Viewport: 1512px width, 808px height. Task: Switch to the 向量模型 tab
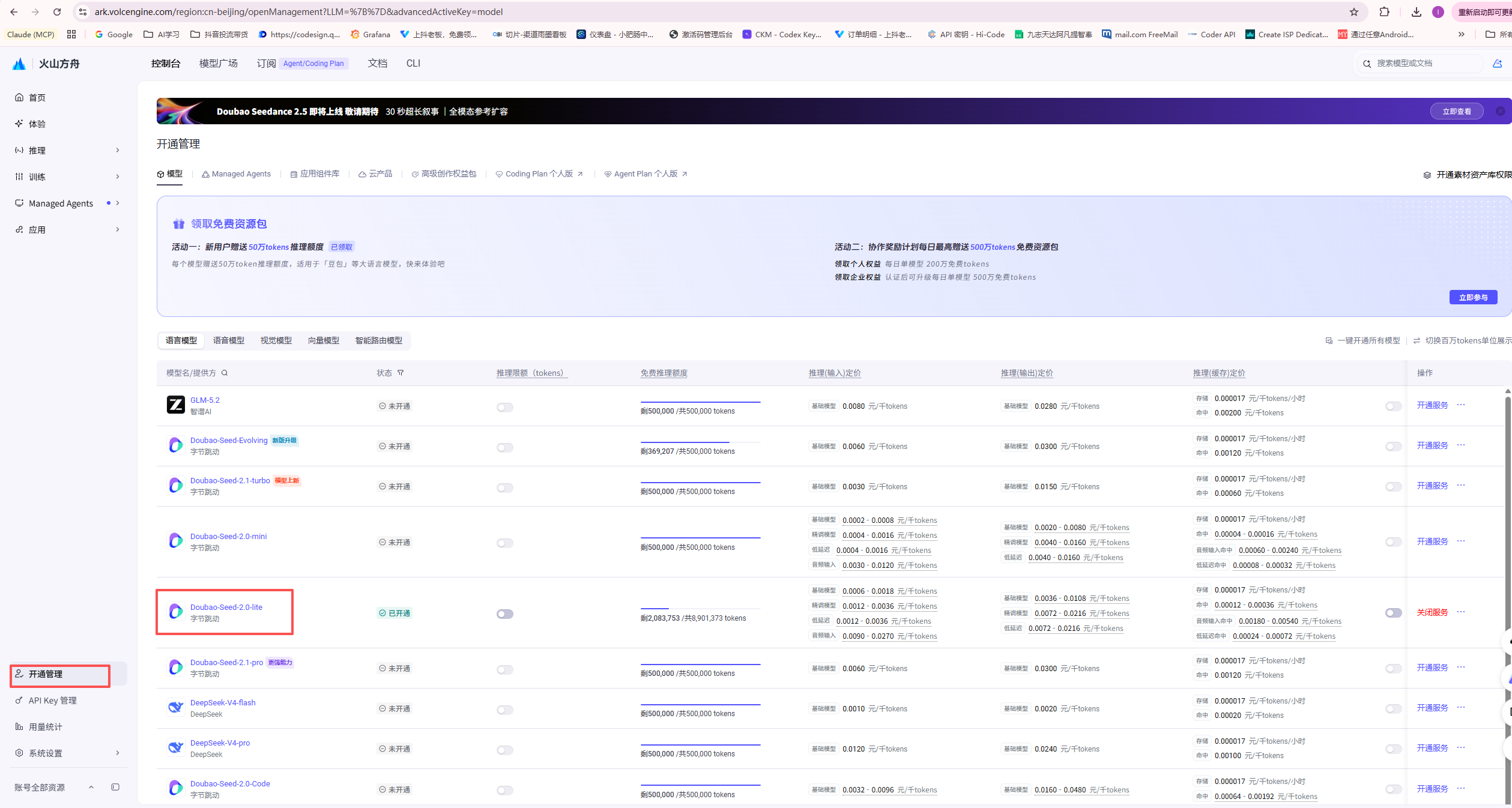tap(324, 340)
